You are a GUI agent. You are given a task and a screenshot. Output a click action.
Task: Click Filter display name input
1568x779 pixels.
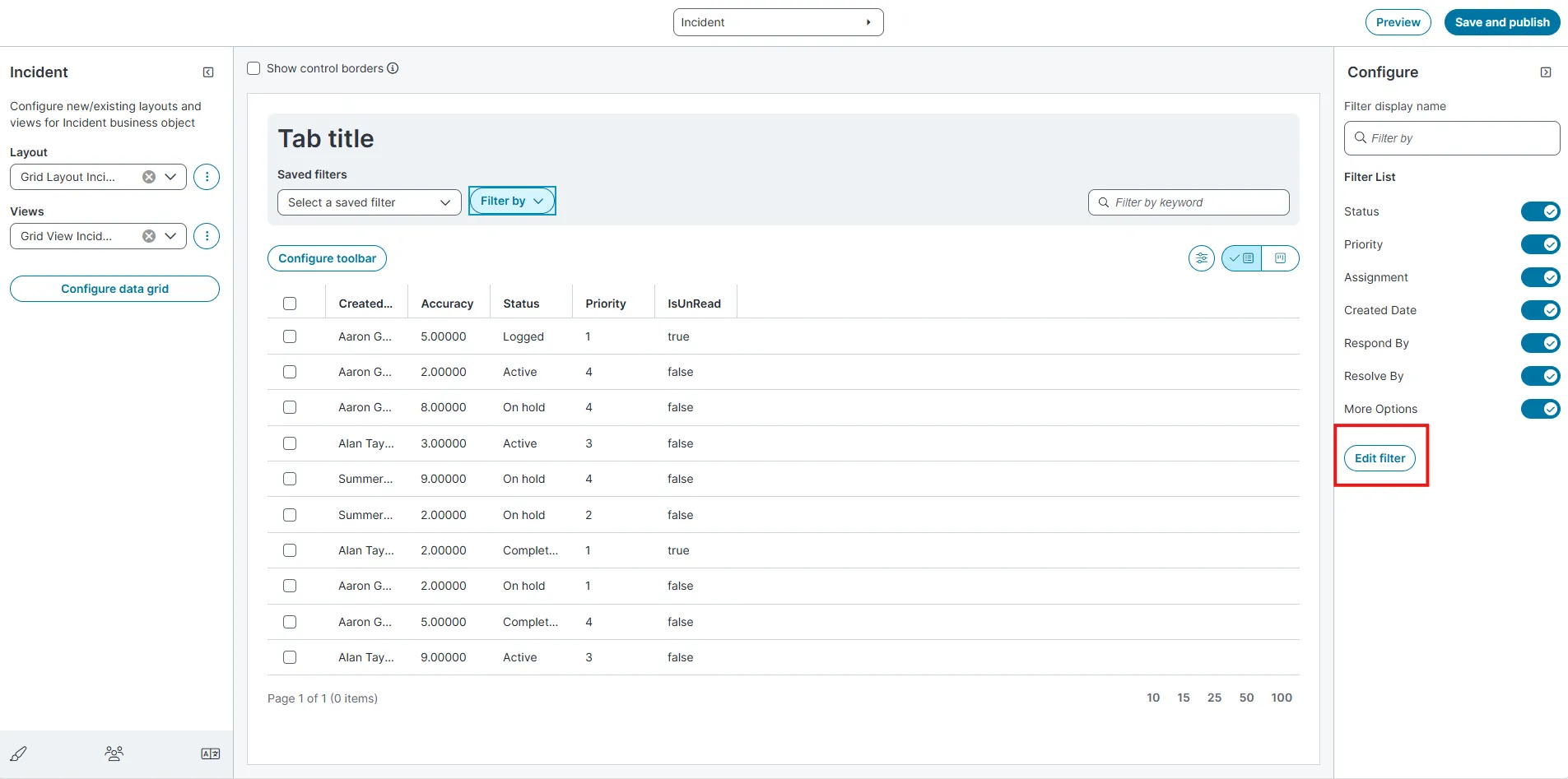coord(1452,138)
